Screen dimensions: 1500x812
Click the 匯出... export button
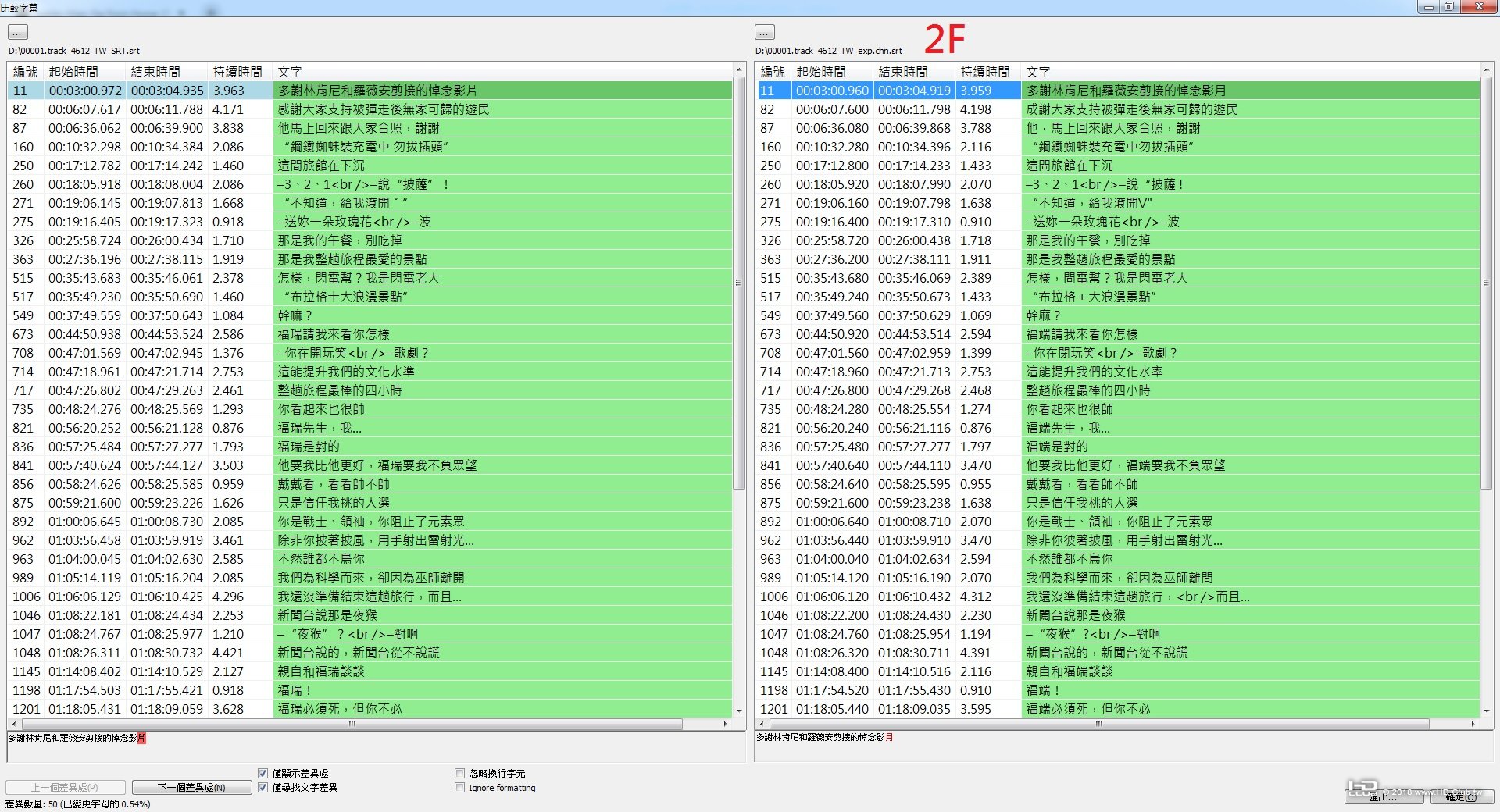[1383, 797]
